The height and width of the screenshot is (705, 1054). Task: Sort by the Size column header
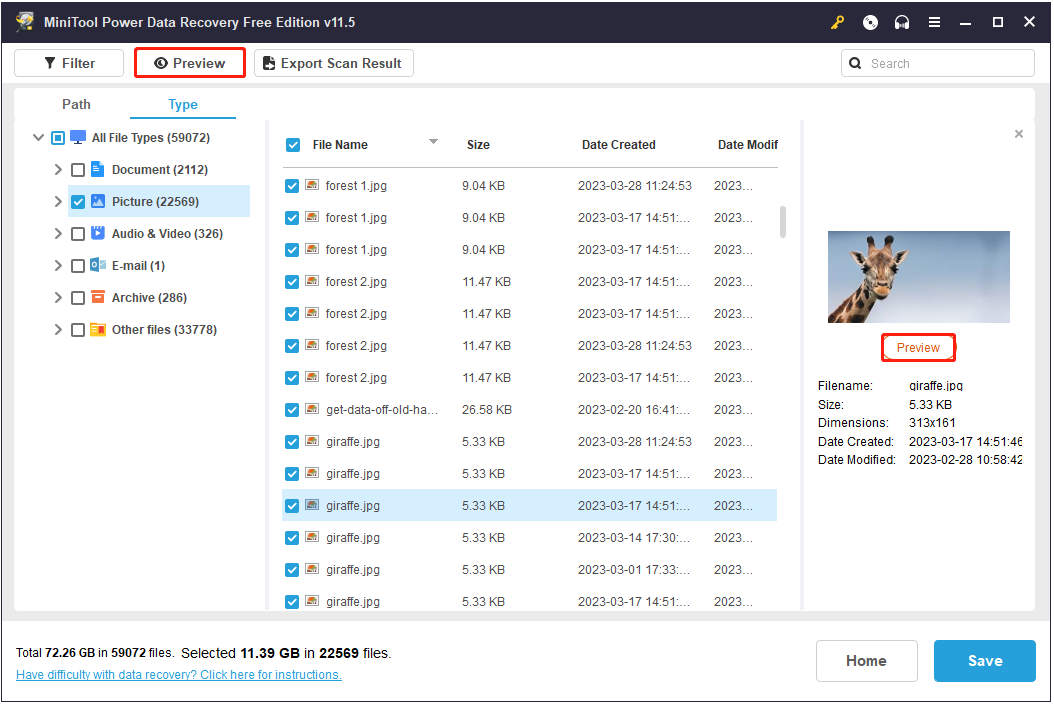click(x=478, y=144)
